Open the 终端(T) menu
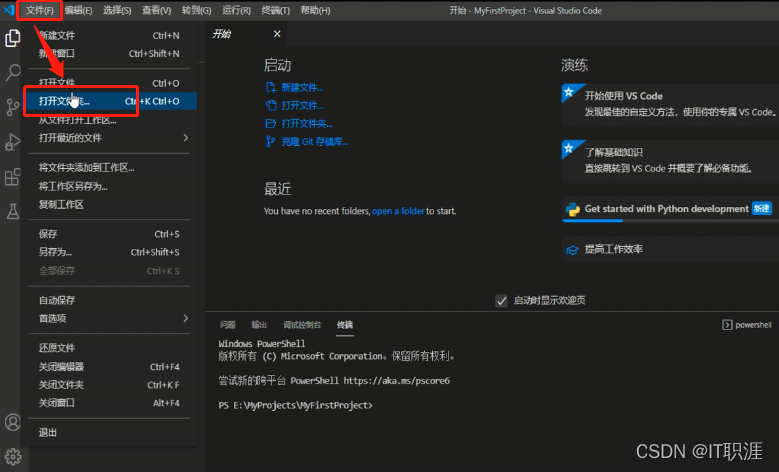Viewport: 779px width, 472px height. (275, 10)
